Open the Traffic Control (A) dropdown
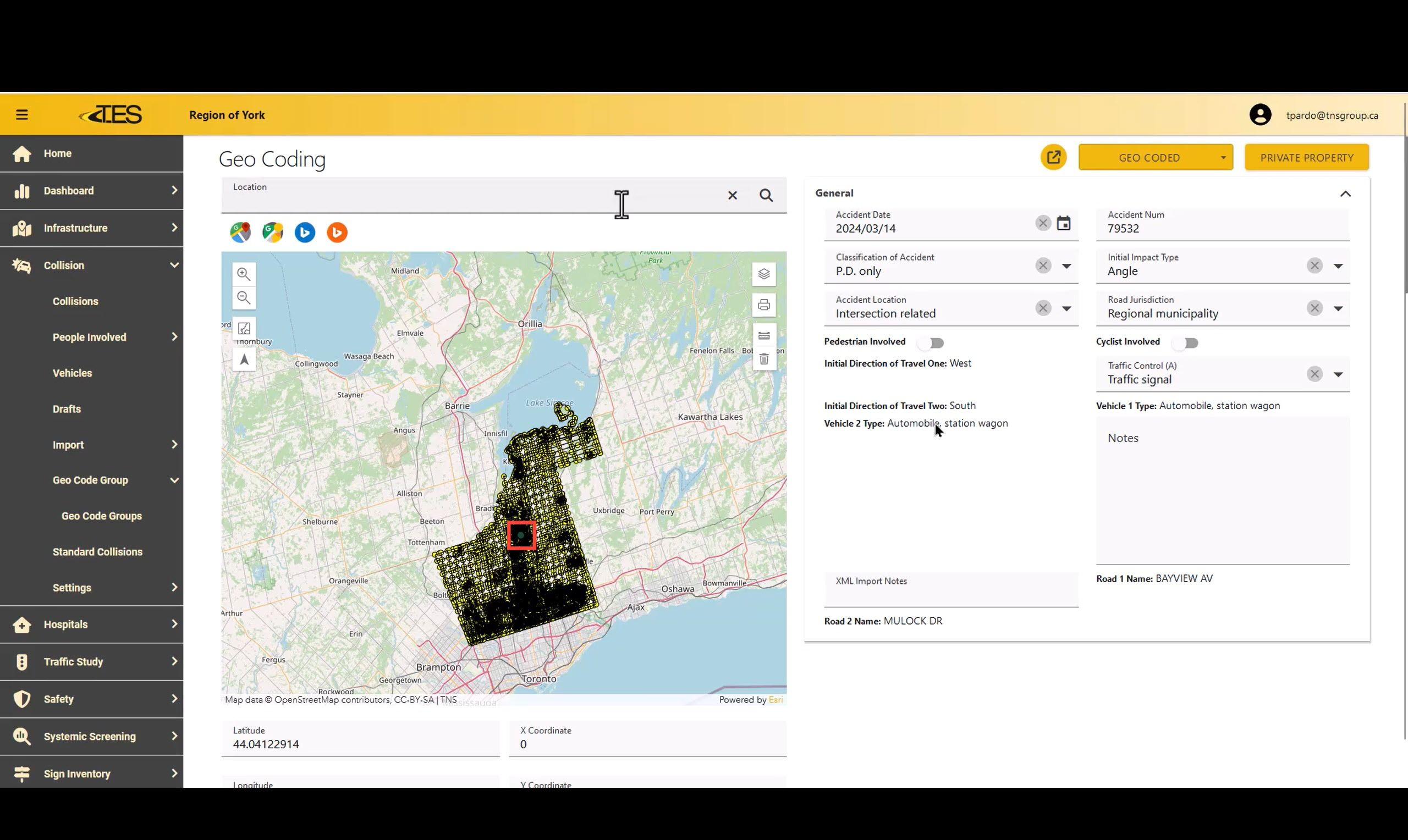The width and height of the screenshot is (1408, 840). tap(1338, 374)
